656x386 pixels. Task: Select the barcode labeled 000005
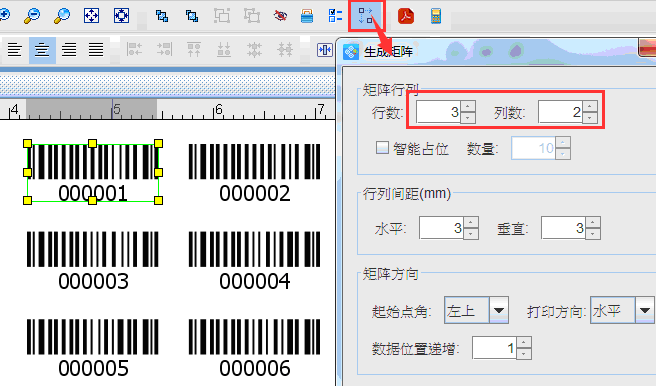coord(92,348)
